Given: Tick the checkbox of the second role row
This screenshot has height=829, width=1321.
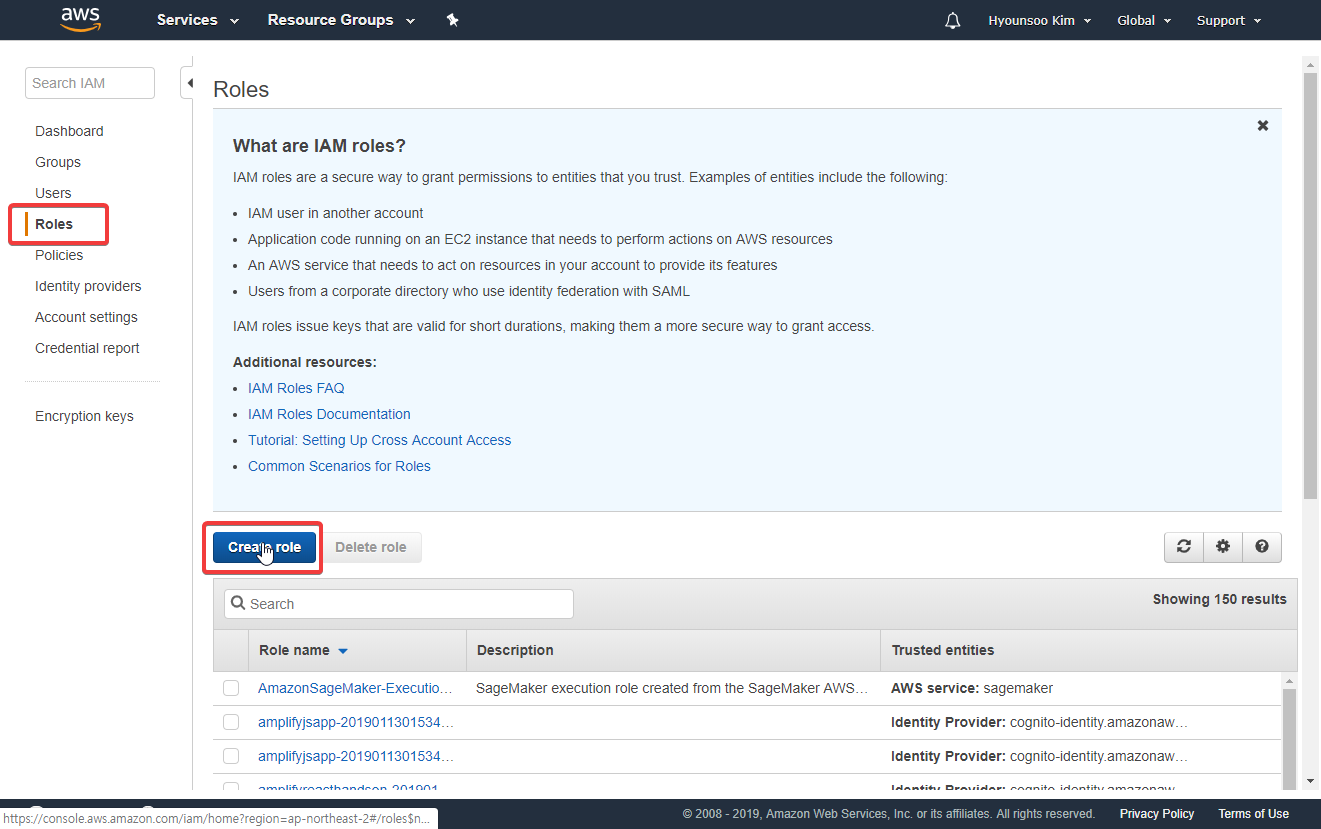Looking at the screenshot, I should [231, 722].
